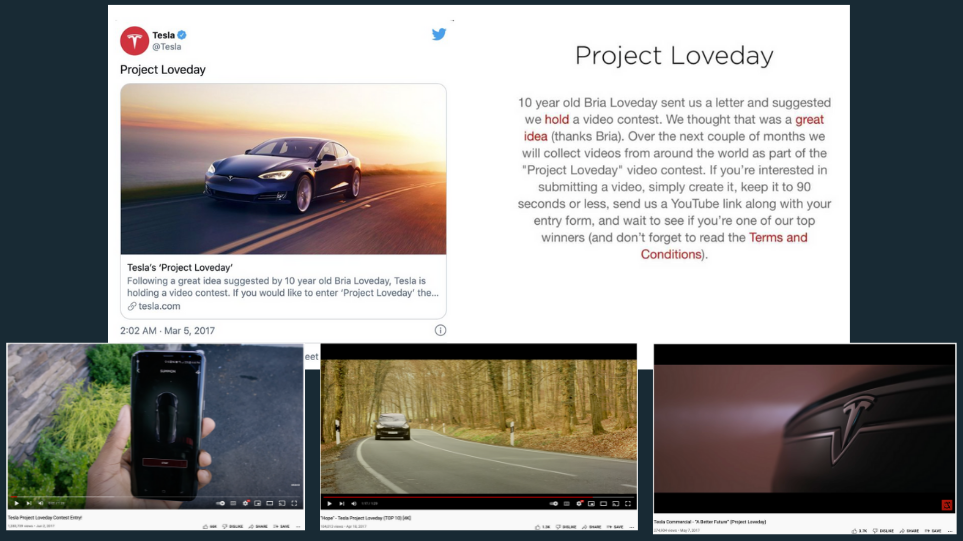Click the @Tesla handle in the tweet

[166, 47]
